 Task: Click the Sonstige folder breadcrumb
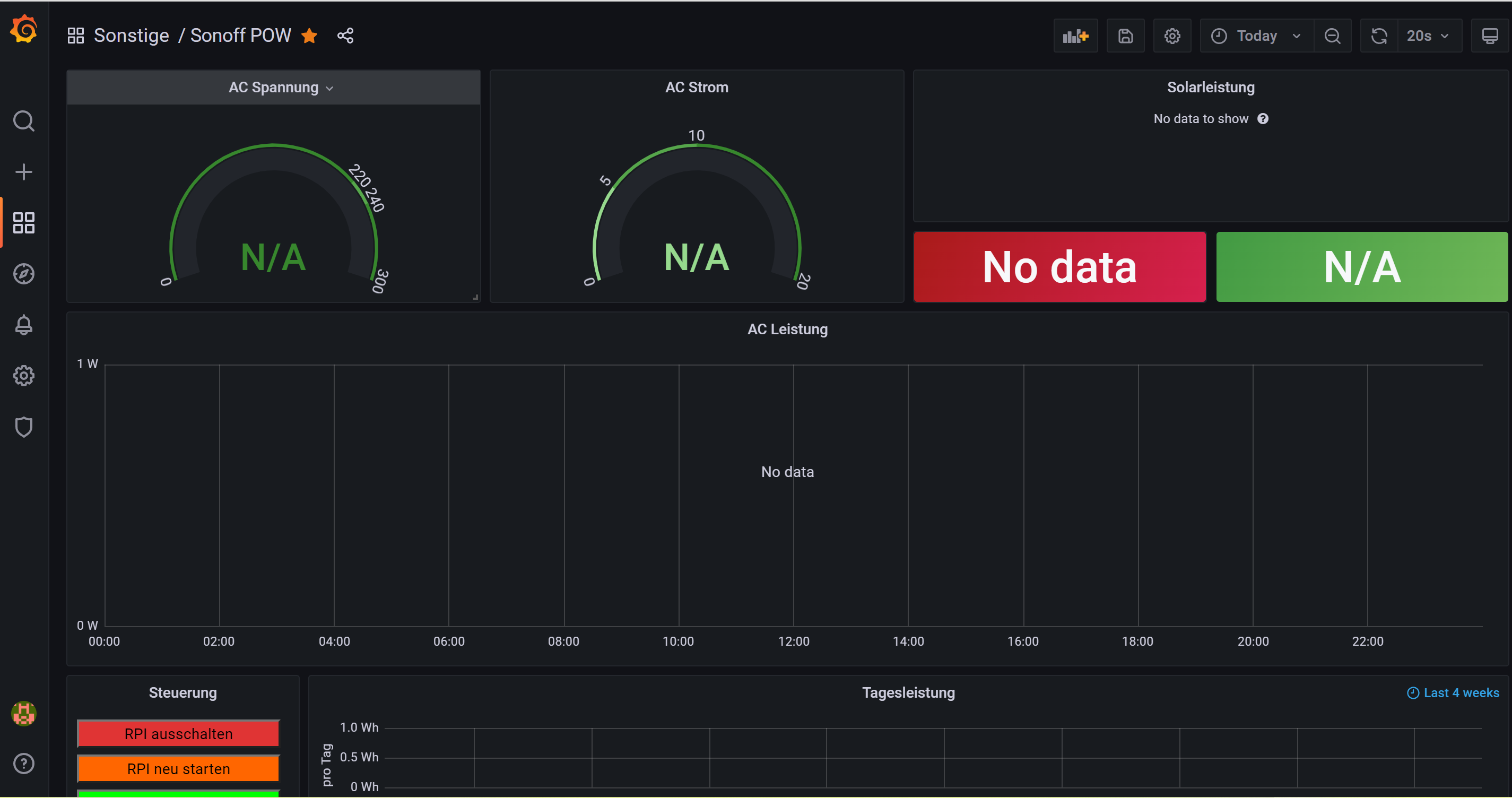click(131, 36)
